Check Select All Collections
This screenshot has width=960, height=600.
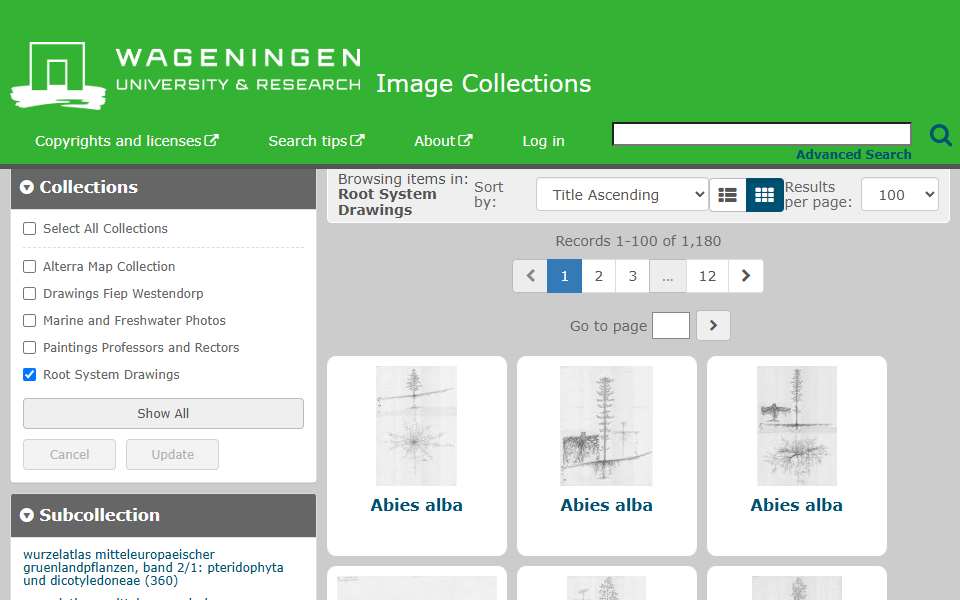click(29, 228)
